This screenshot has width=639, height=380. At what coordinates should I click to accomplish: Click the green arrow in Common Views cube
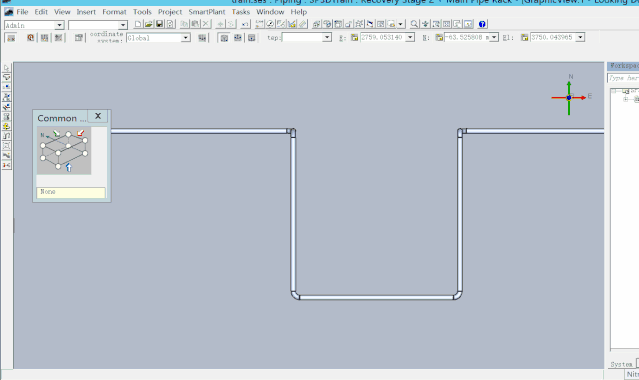(x=56, y=133)
